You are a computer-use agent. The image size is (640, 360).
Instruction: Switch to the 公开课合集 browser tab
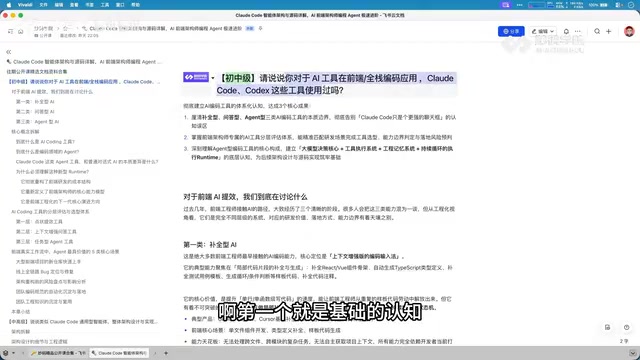[58, 353]
